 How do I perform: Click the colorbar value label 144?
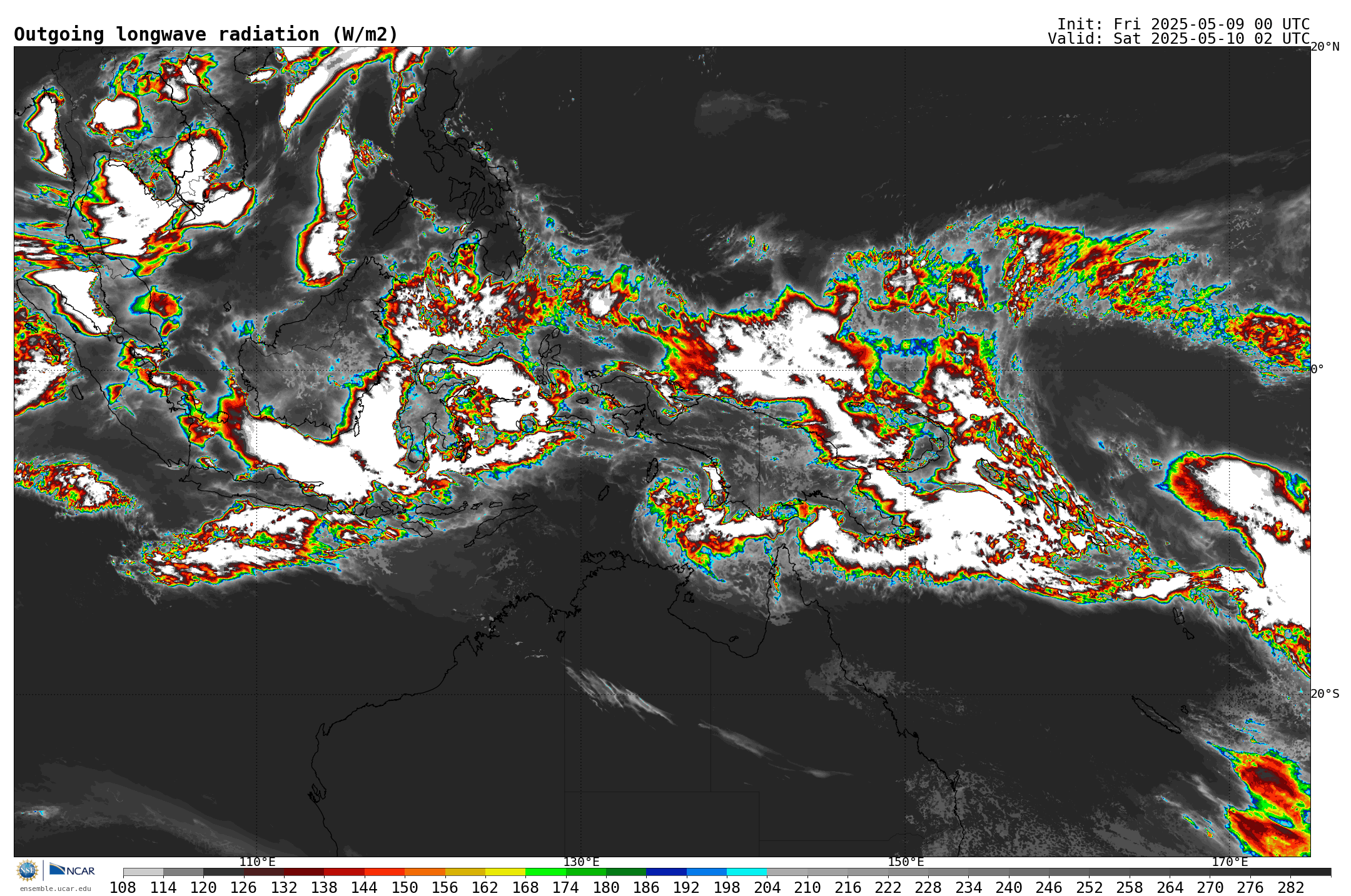(x=364, y=887)
